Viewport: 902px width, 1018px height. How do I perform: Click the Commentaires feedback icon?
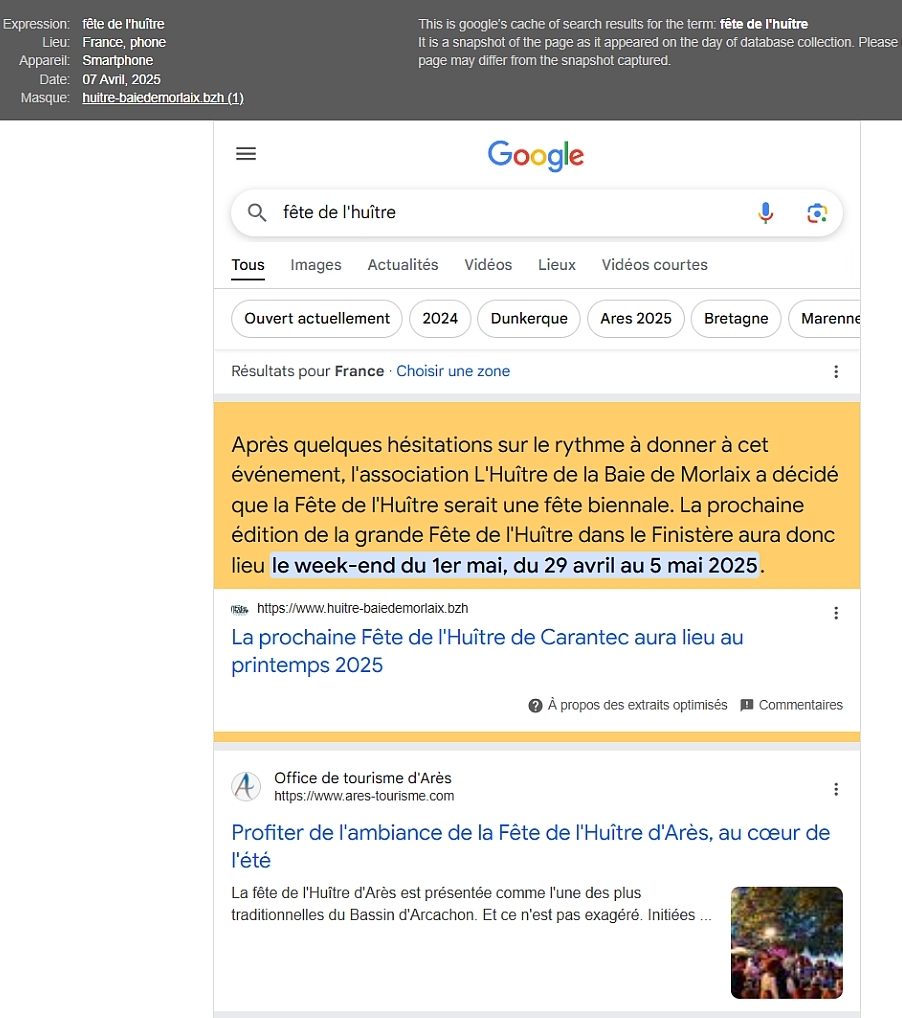click(x=747, y=705)
